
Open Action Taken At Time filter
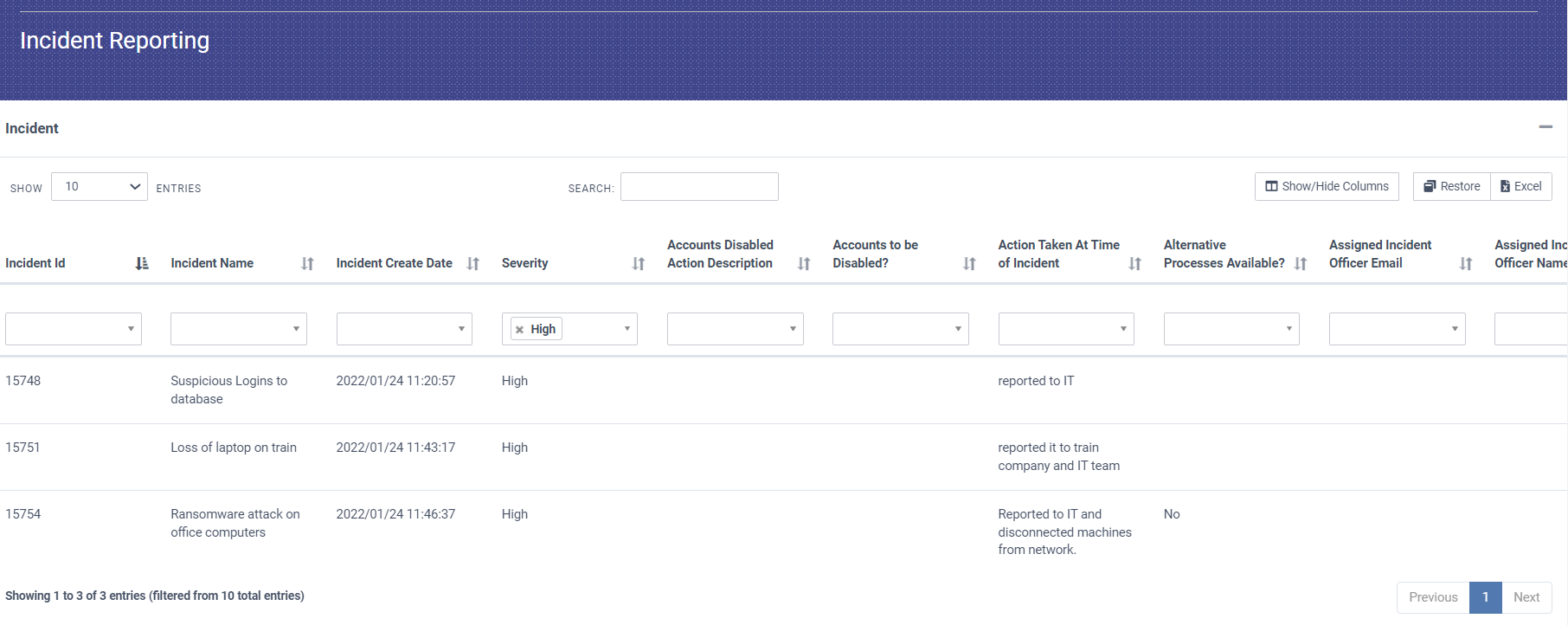(1066, 329)
